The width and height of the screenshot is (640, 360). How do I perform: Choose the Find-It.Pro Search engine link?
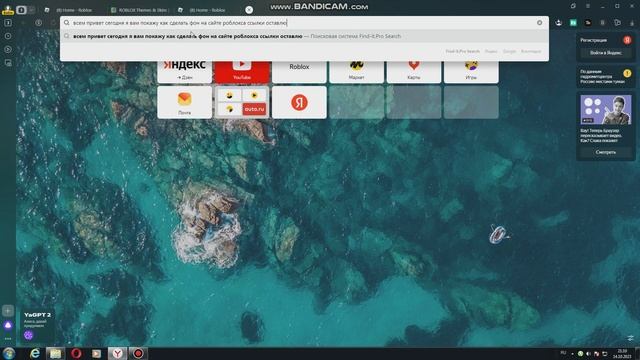462,51
